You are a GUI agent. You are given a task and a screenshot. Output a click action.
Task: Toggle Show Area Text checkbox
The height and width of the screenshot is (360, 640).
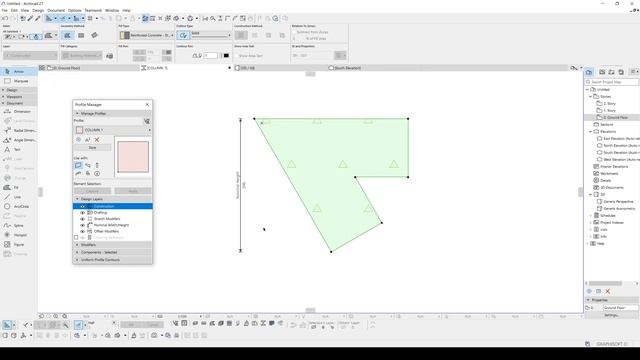coord(237,56)
